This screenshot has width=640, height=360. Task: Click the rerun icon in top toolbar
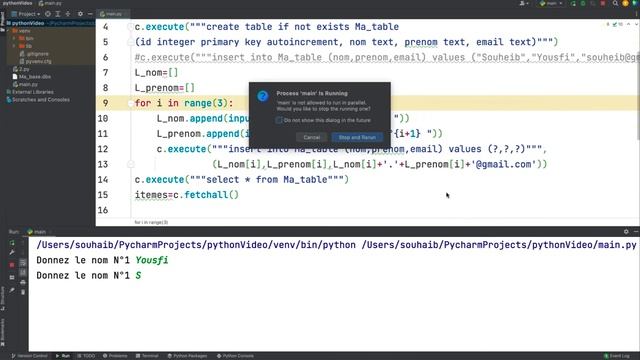[573, 3]
